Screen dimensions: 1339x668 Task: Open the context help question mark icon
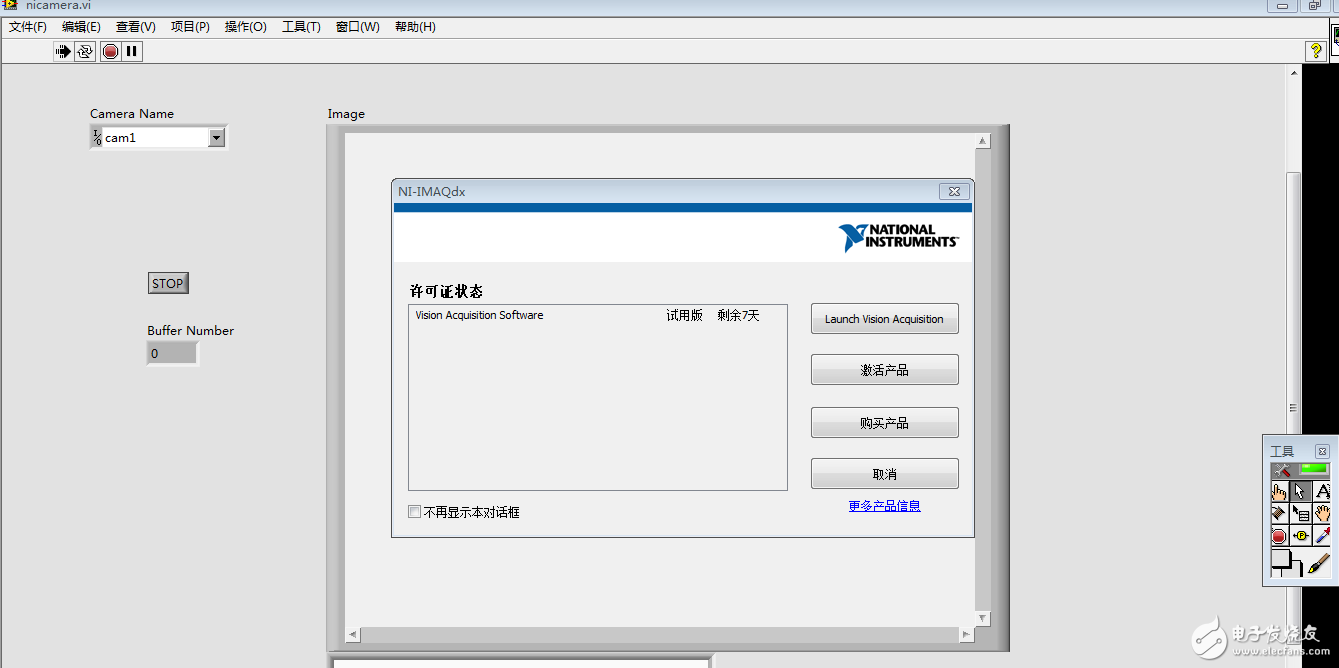pyautogui.click(x=1316, y=51)
